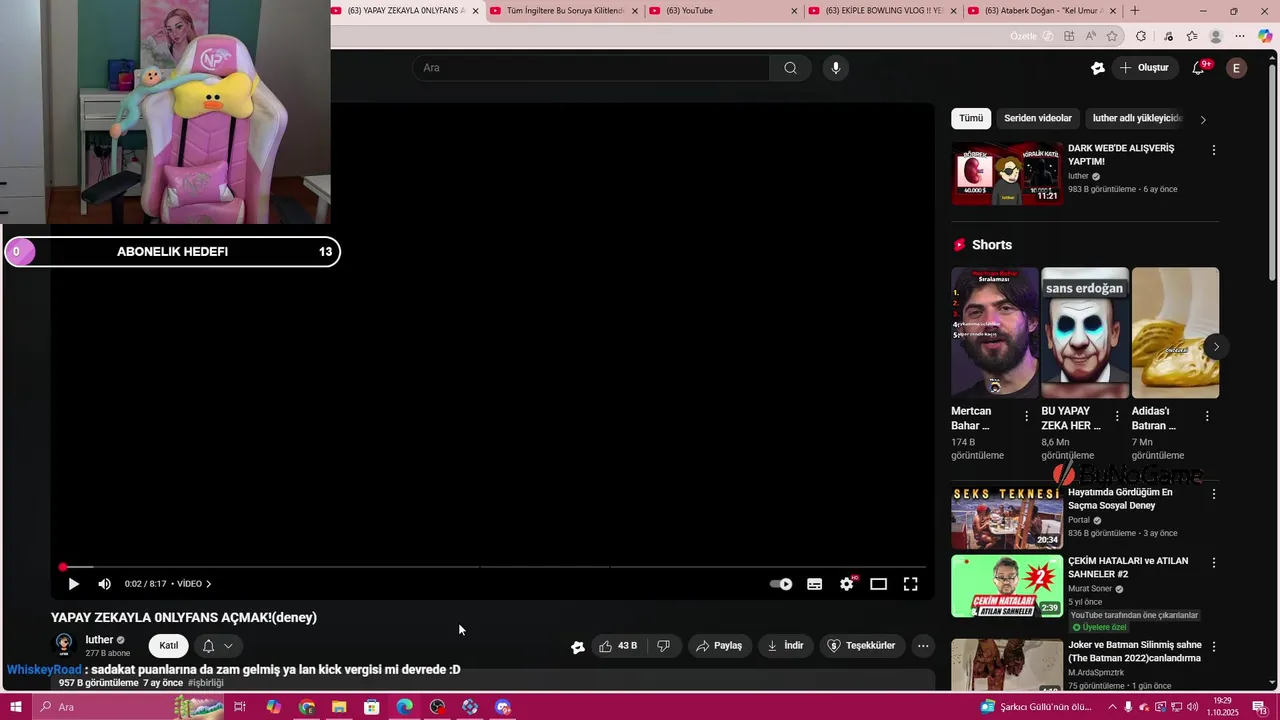Open ÇEKİM HATALARI ve ATILAN SAHNELER #2 title
The width and height of the screenshot is (1280, 720).
tap(1128, 568)
